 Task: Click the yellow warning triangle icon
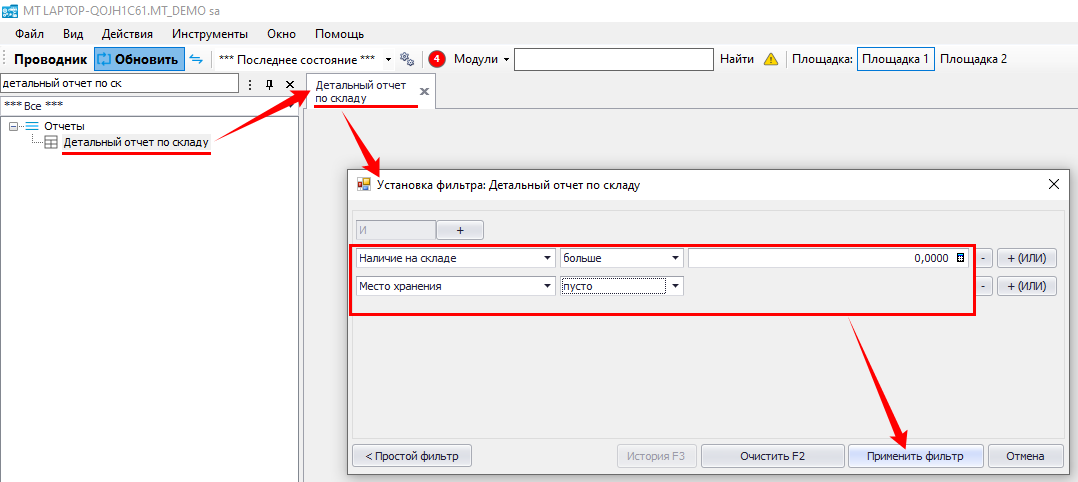[770, 59]
